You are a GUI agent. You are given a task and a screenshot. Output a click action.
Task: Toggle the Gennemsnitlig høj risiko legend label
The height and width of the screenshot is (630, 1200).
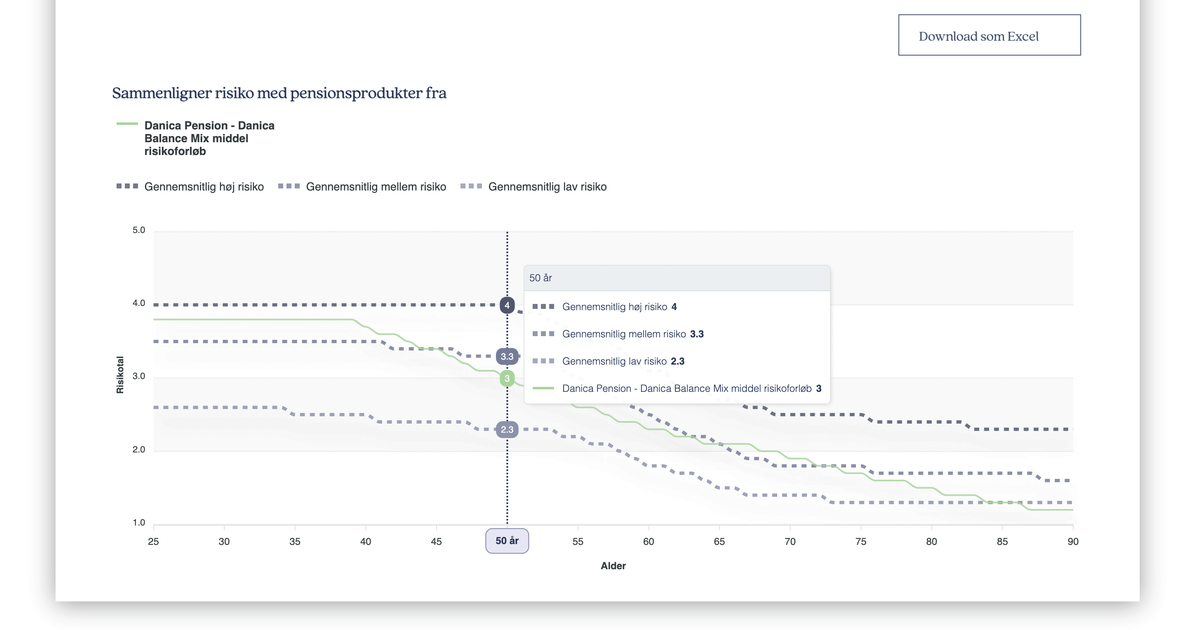[204, 187]
